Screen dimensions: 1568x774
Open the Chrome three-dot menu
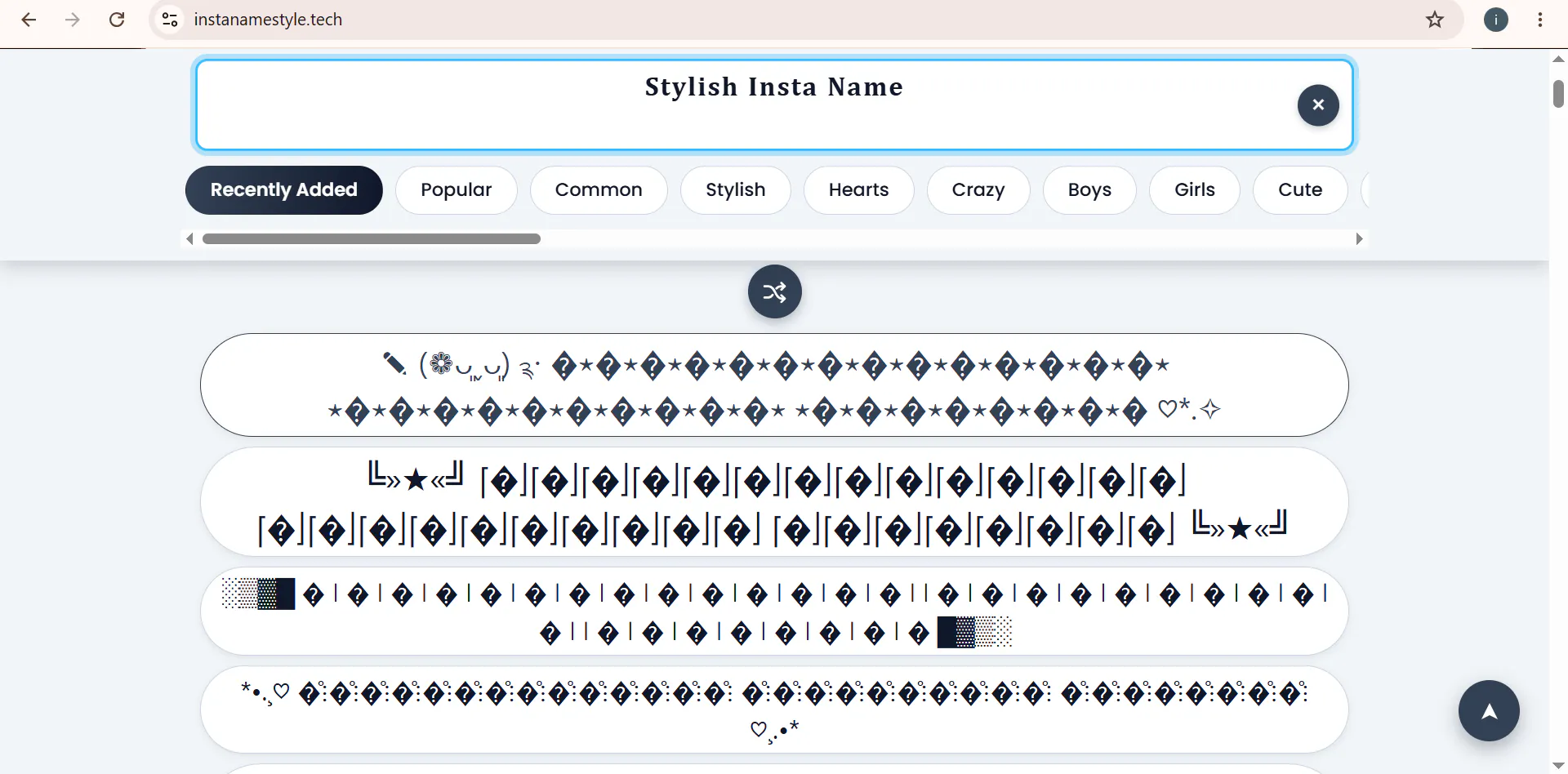tap(1540, 20)
